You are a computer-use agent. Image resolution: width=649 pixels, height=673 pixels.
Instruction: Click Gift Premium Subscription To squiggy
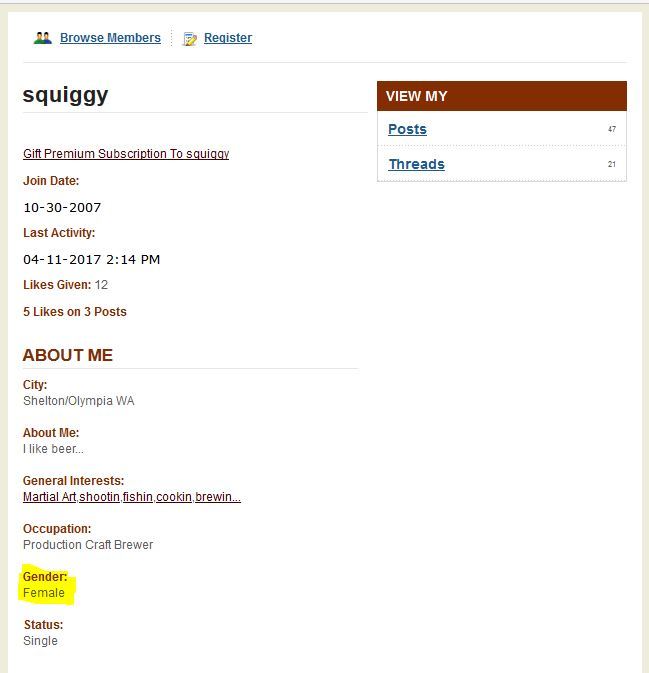pos(126,154)
